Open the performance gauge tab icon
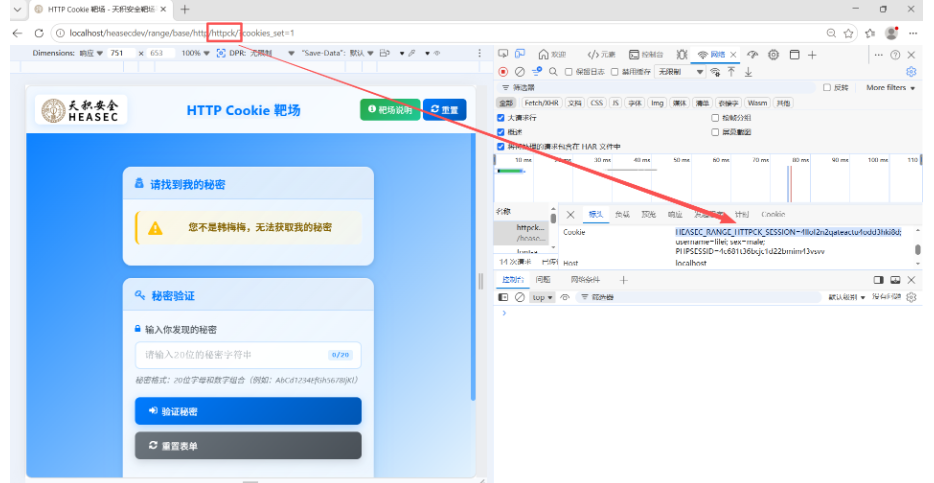The height and width of the screenshot is (483, 934). point(752,54)
